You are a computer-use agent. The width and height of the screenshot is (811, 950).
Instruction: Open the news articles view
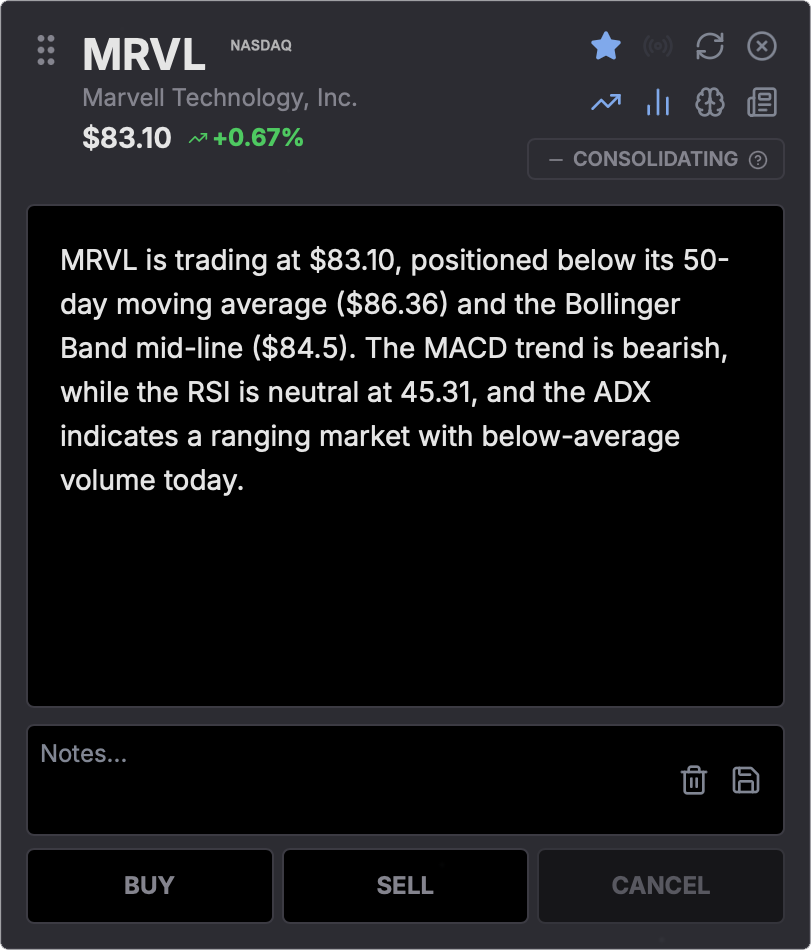coord(762,102)
